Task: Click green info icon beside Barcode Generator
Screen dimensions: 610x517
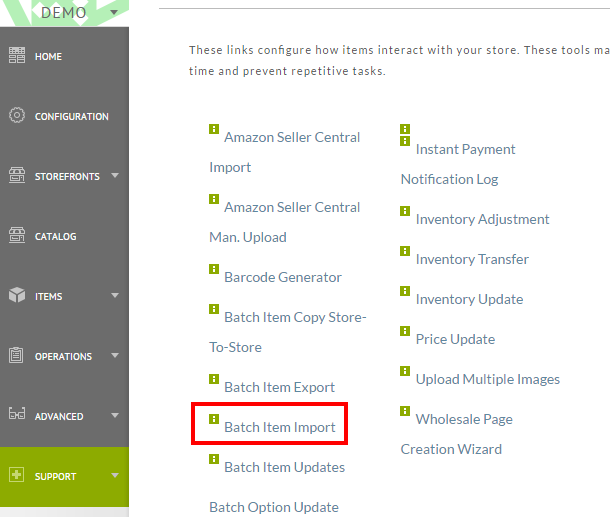Action: (x=214, y=269)
